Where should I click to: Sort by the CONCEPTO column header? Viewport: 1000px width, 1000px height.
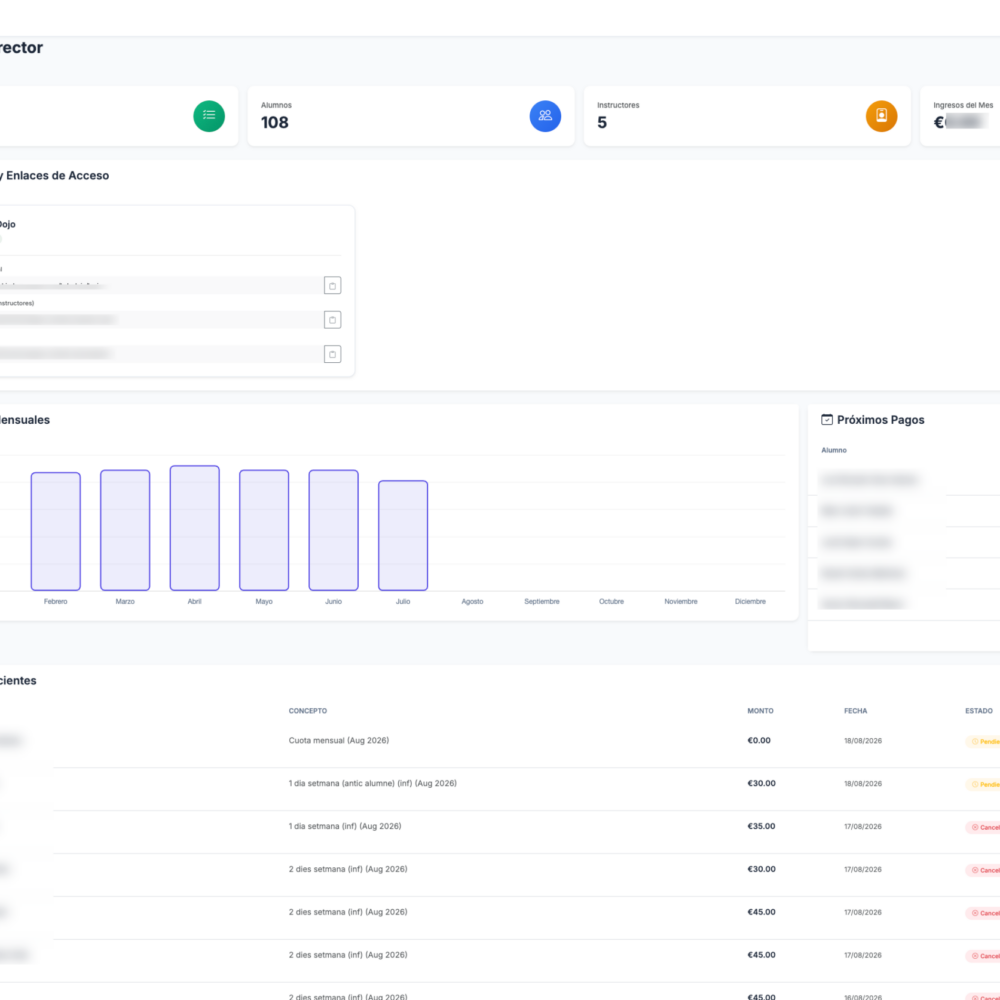click(308, 710)
